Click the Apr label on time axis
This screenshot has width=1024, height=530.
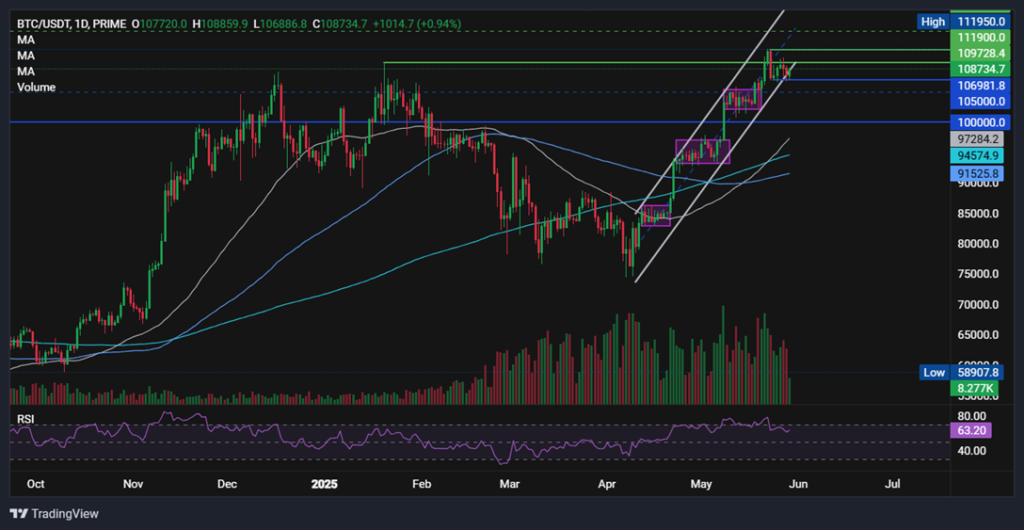(x=608, y=484)
